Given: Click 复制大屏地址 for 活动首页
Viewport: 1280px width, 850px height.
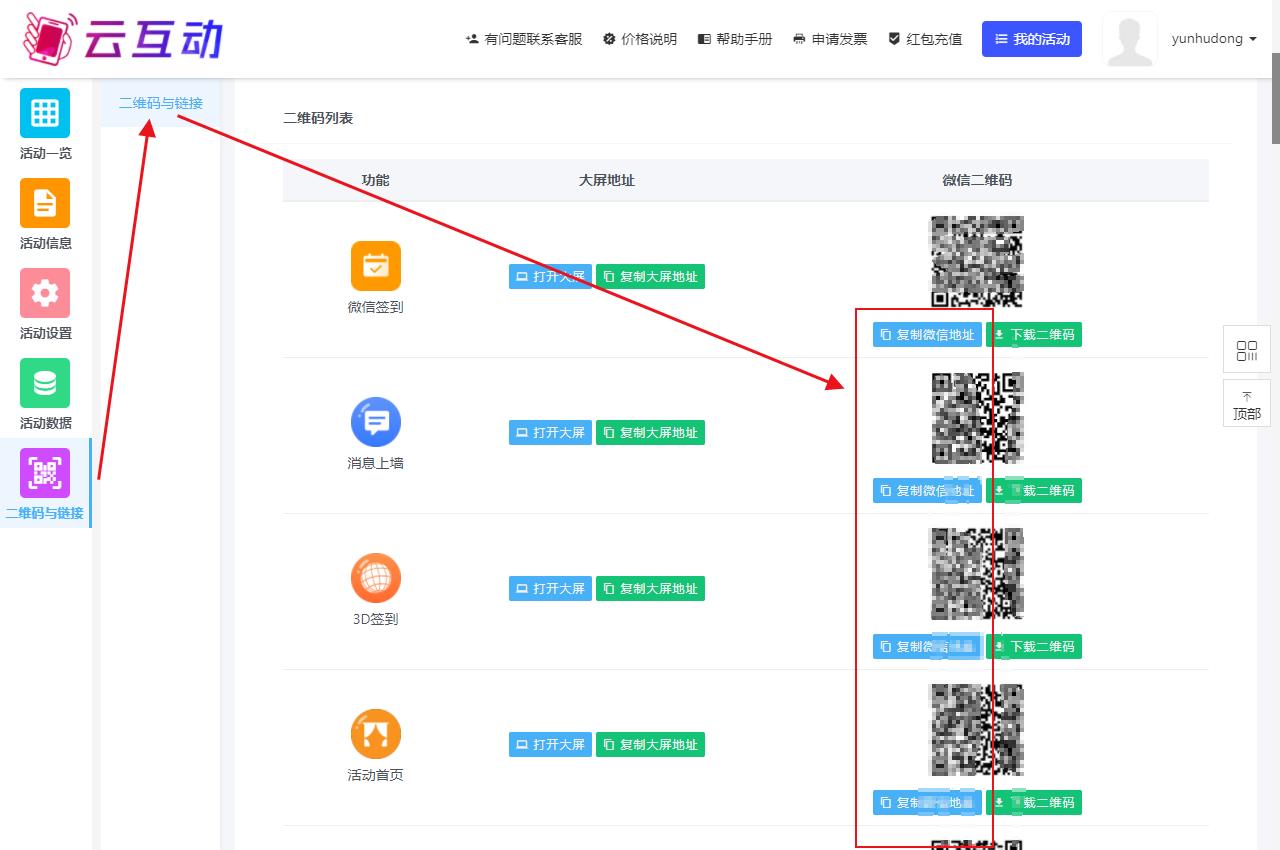Looking at the screenshot, I should (x=651, y=745).
